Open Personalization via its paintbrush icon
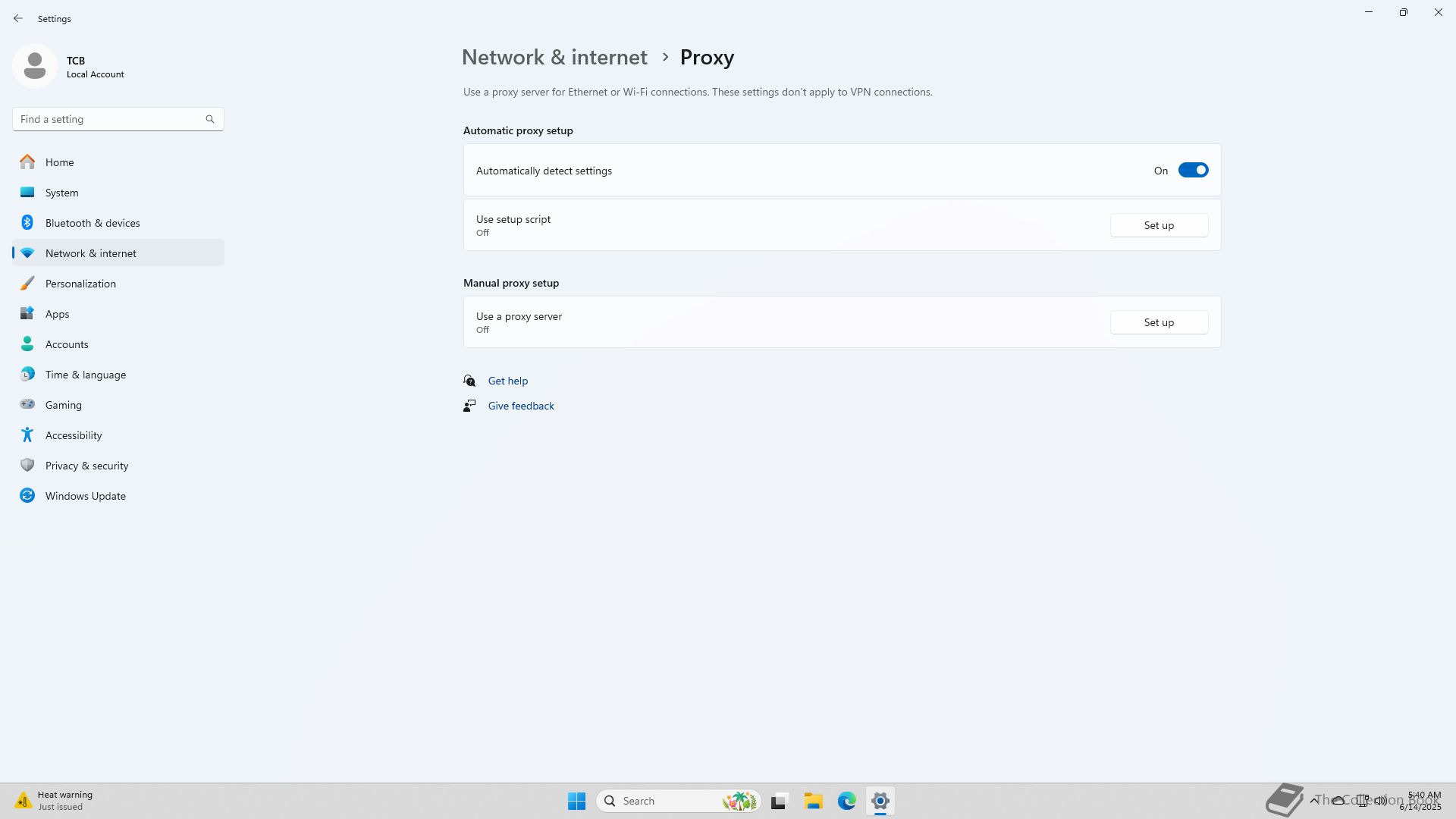This screenshot has height=819, width=1456. 27,284
